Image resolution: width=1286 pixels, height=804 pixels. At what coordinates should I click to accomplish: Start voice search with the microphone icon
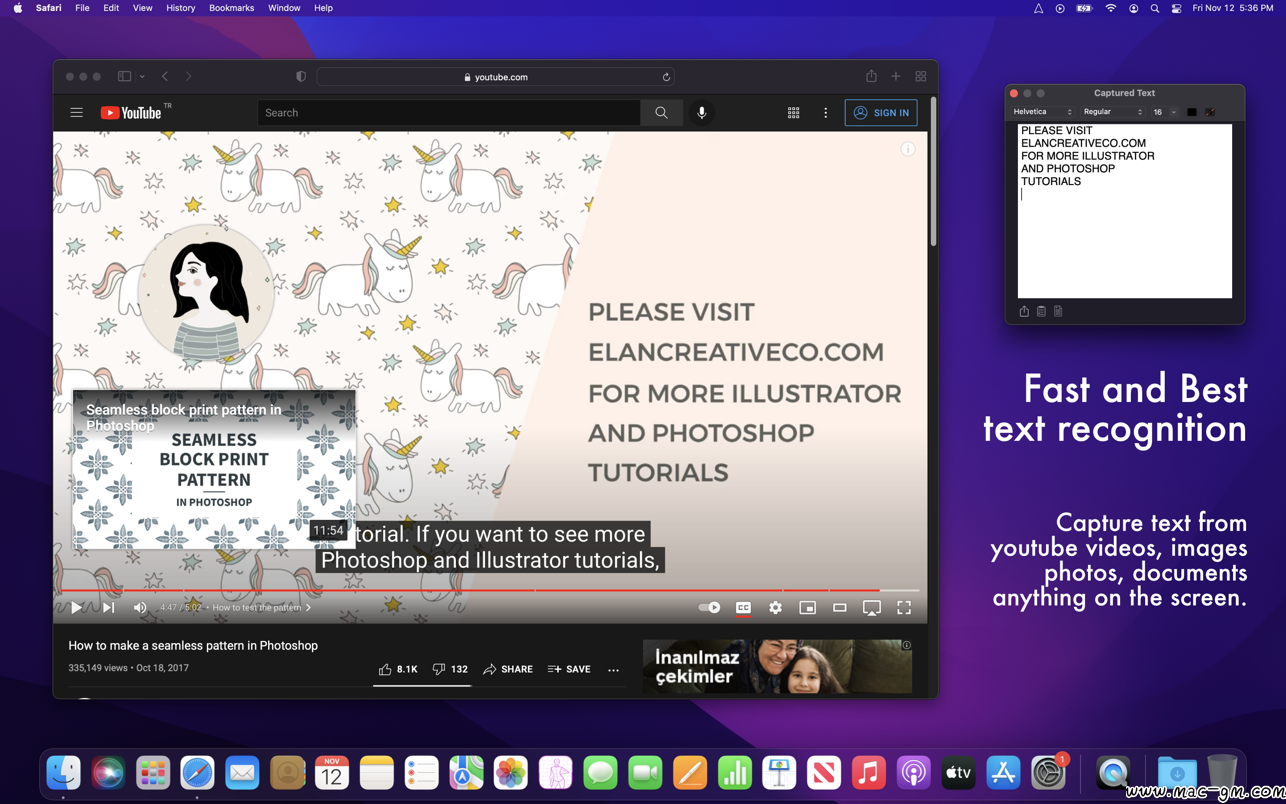702,113
